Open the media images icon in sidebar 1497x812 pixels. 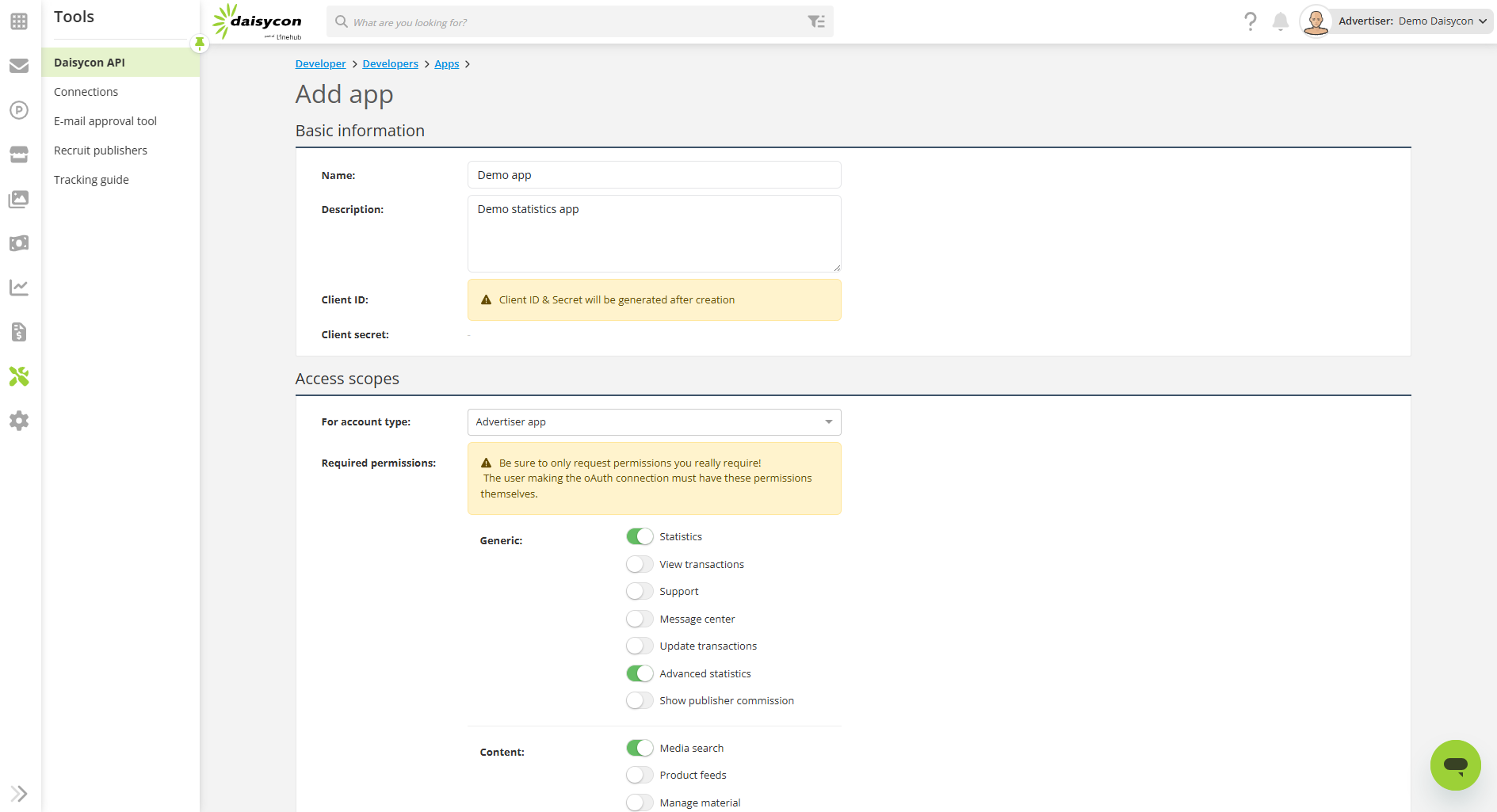pos(19,199)
